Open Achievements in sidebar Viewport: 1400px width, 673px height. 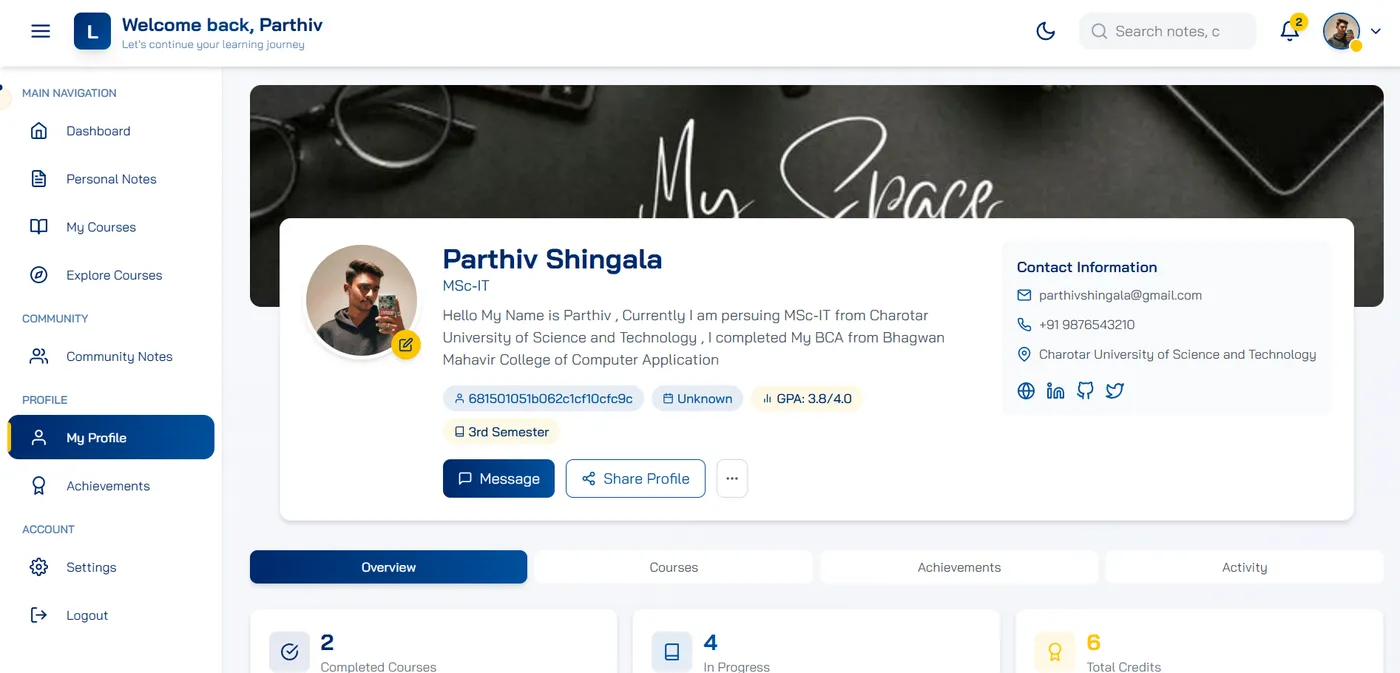111,486
